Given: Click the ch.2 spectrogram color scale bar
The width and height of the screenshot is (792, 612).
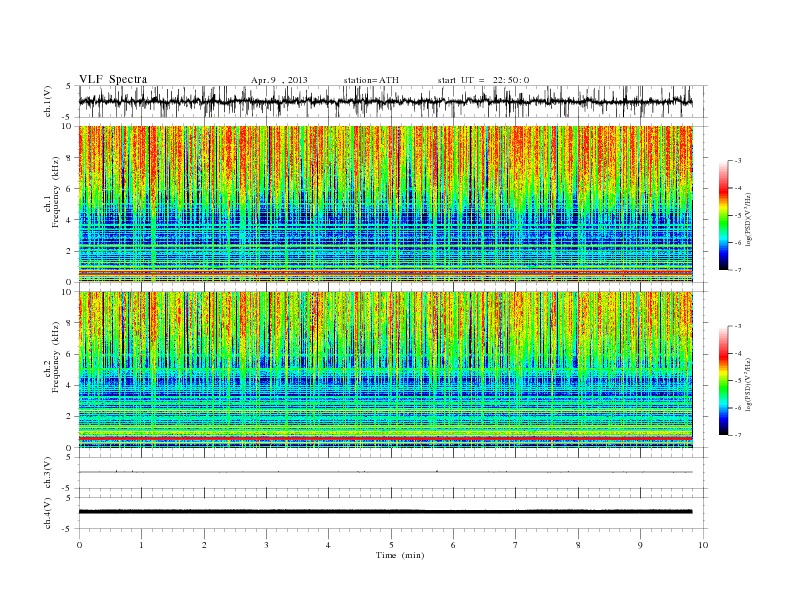Looking at the screenshot, I should click(x=724, y=381).
